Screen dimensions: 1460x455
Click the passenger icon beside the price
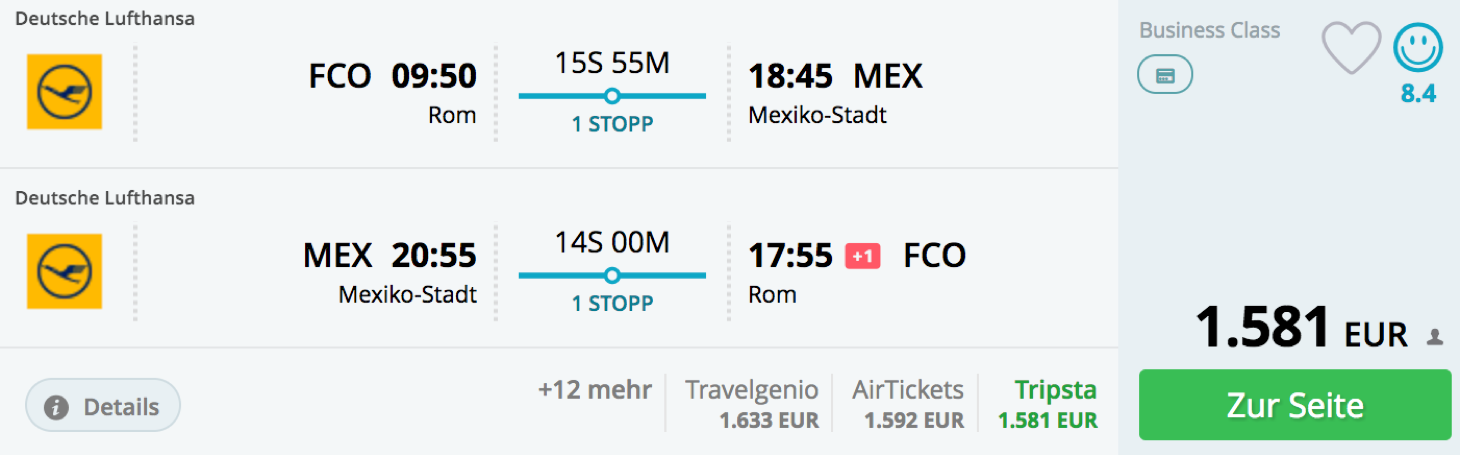[1435, 338]
